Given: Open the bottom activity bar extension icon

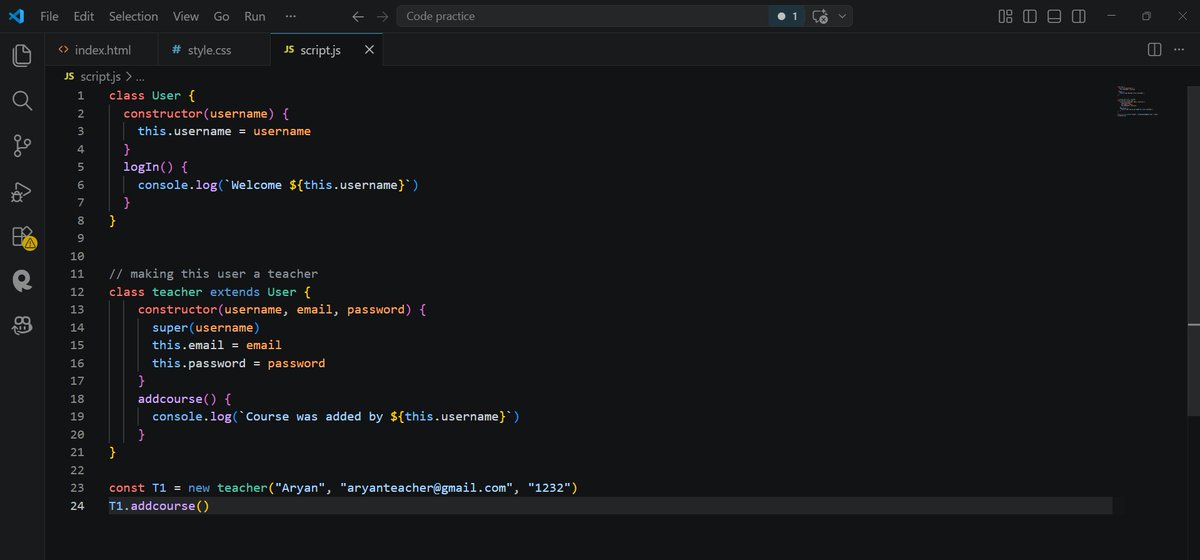Looking at the screenshot, I should tap(22, 326).
